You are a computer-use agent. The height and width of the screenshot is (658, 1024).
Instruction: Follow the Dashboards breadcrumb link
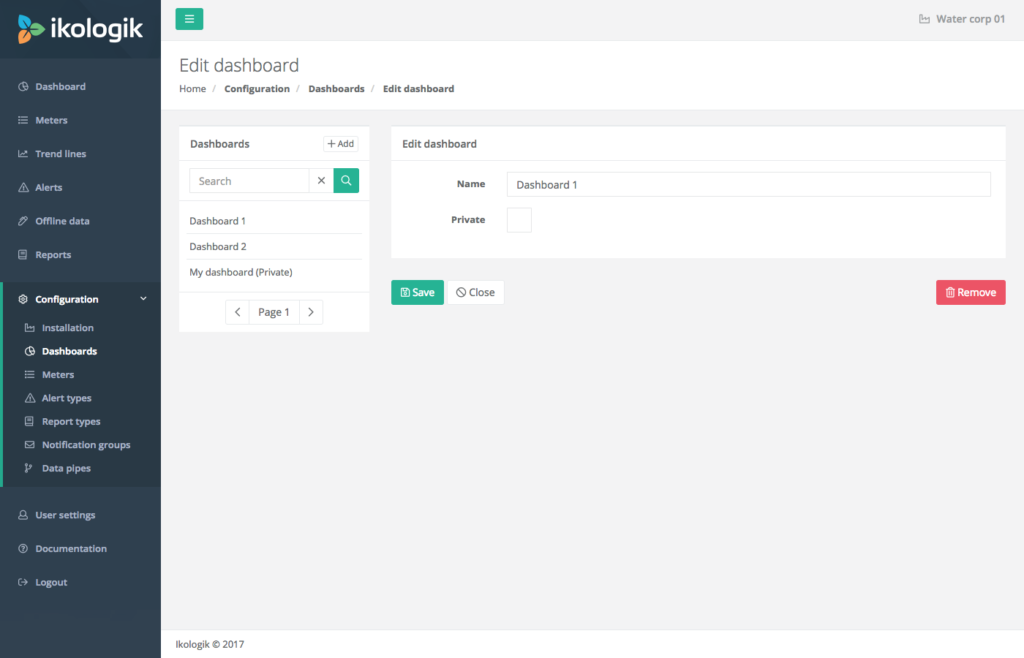click(x=336, y=89)
